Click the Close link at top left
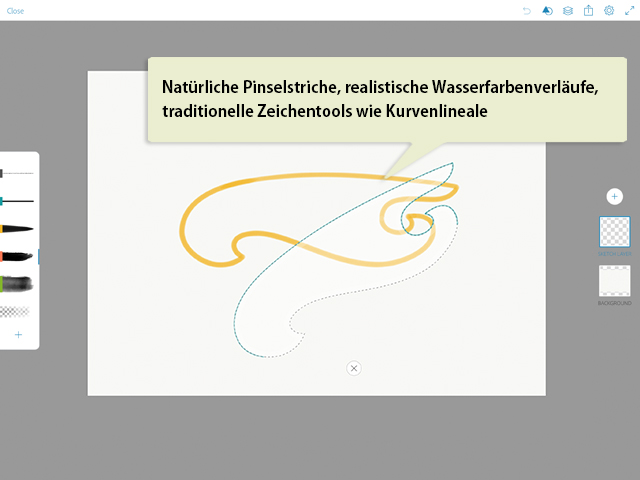 (x=15, y=11)
